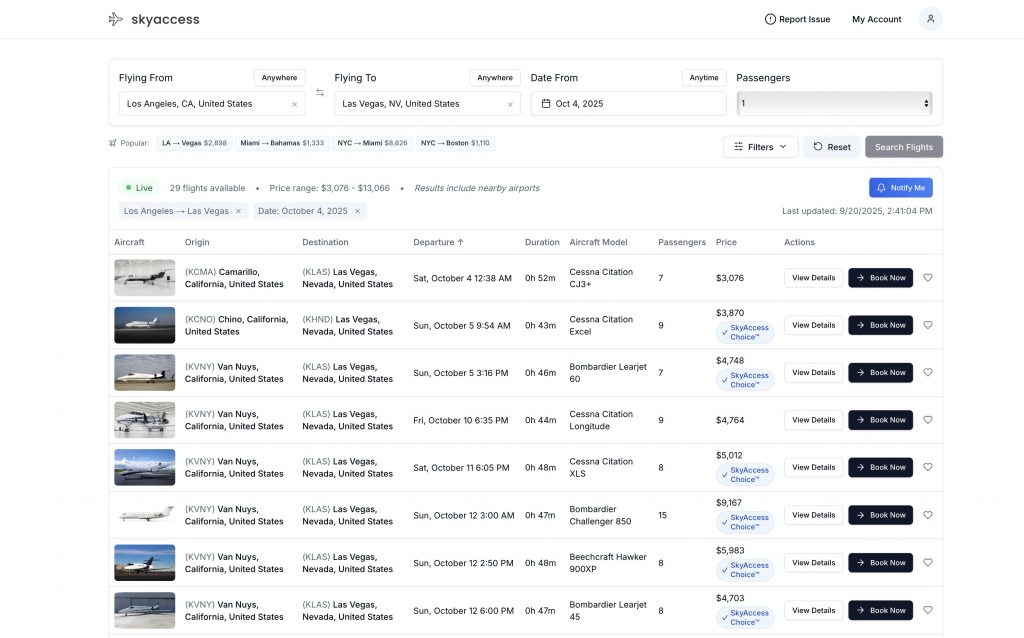Click the Flying From input field
1024x638 pixels.
212,104
